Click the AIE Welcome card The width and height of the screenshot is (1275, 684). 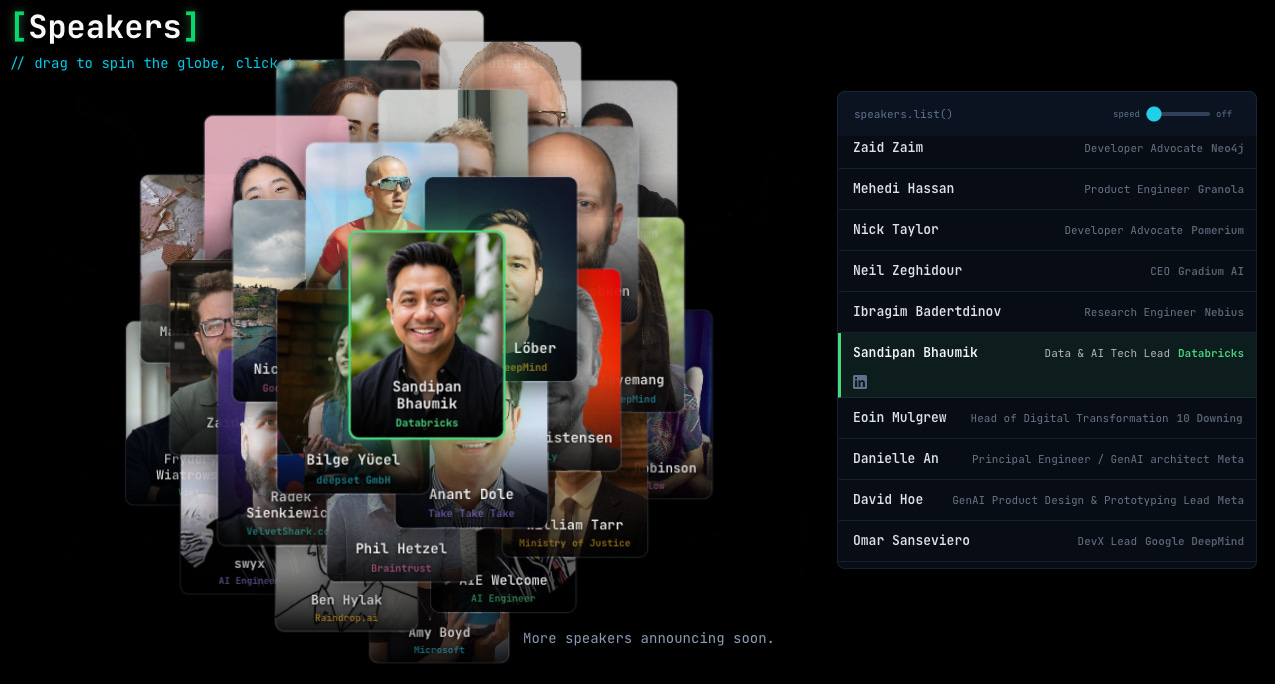503,587
